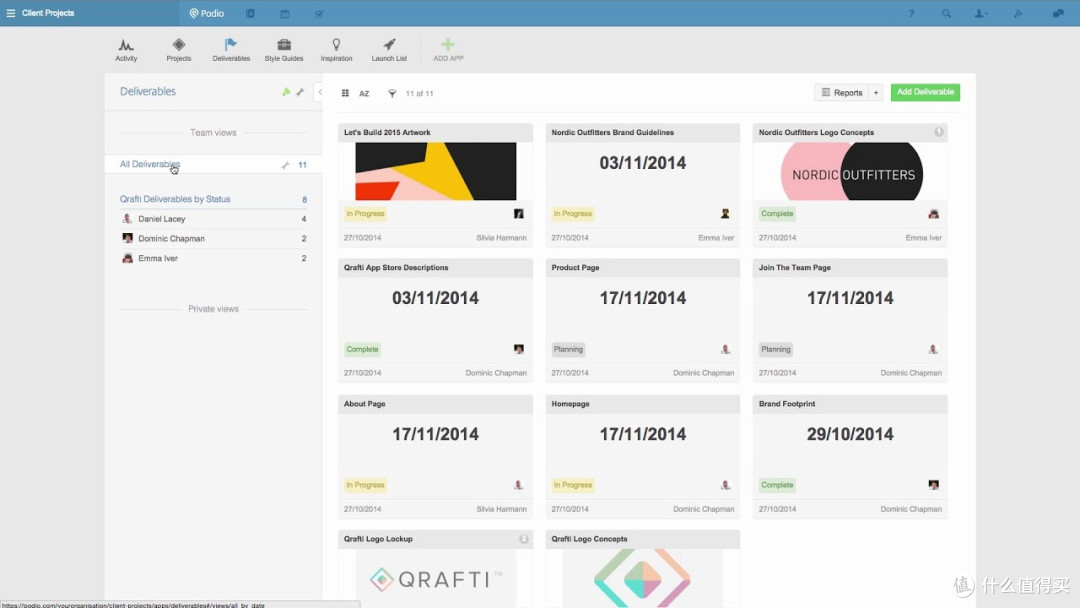Collapse the views sidebar with the chevron
The height and width of the screenshot is (608, 1080).
coord(320,92)
